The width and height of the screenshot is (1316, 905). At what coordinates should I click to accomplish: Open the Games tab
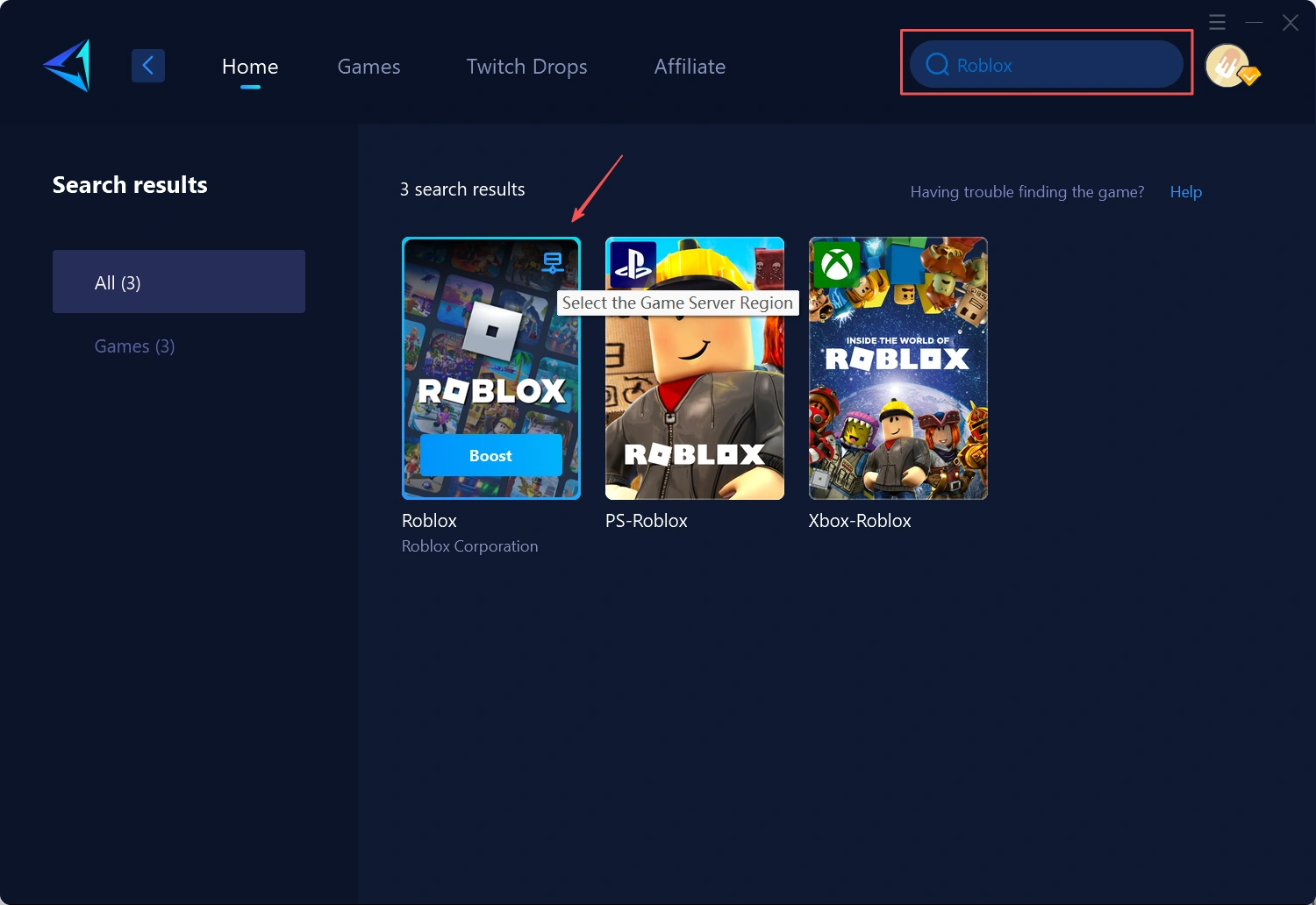click(368, 66)
